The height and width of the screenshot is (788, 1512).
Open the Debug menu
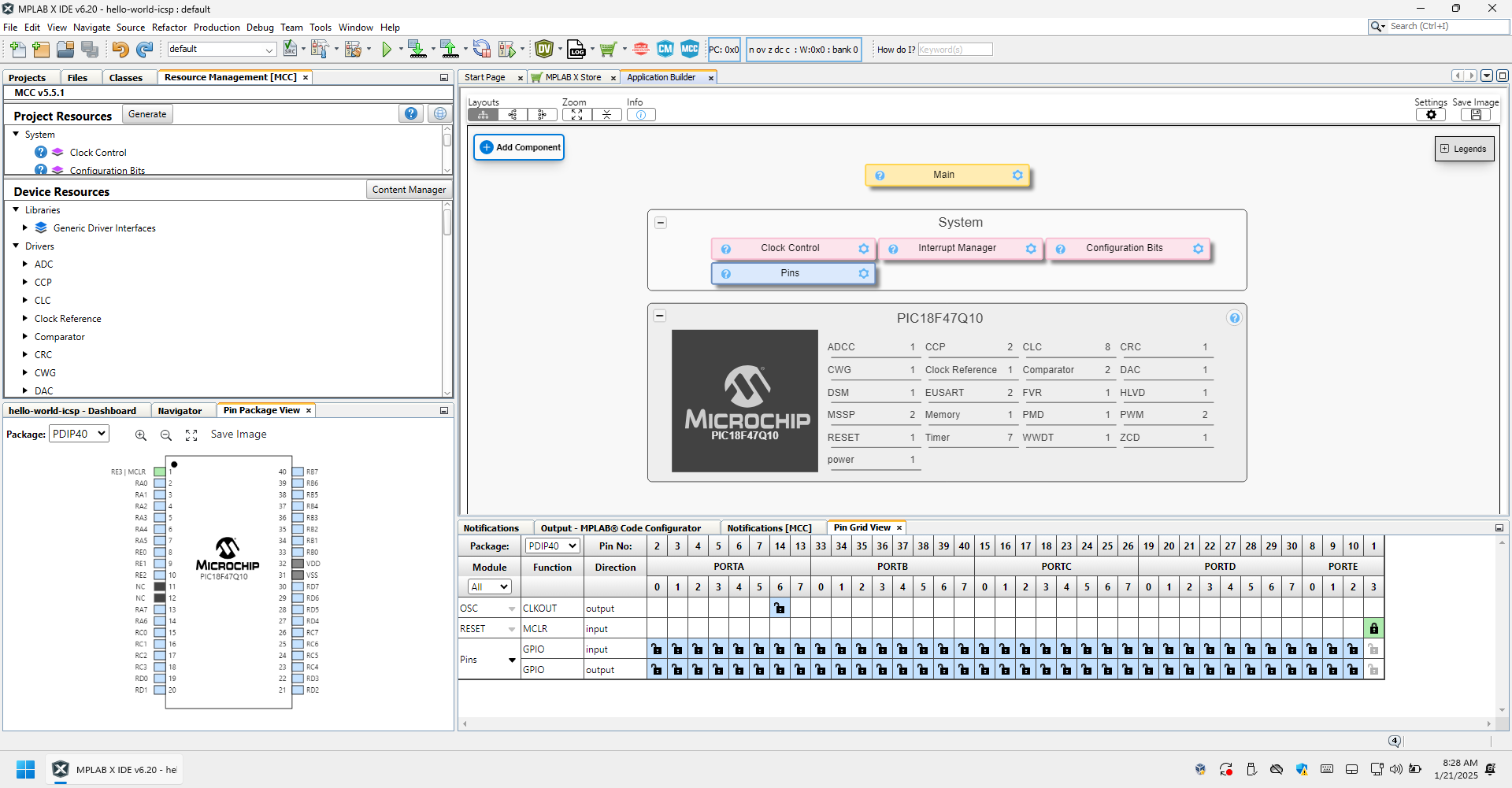260,28
